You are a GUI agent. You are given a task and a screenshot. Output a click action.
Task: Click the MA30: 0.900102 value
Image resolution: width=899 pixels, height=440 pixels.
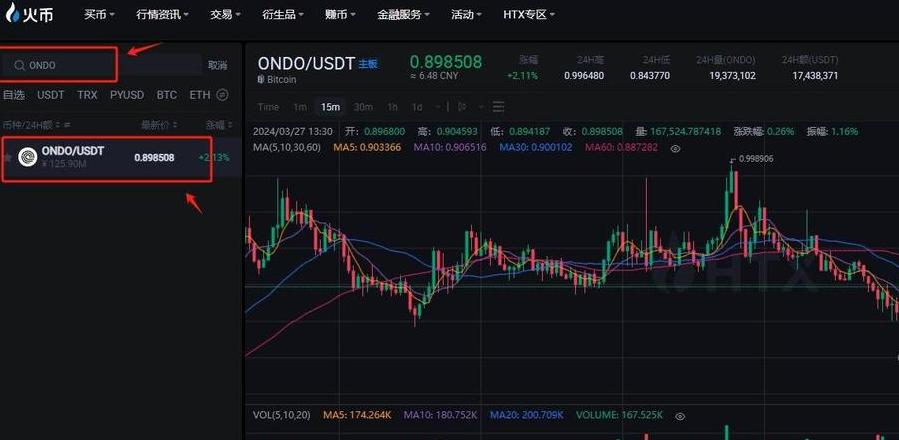point(536,147)
